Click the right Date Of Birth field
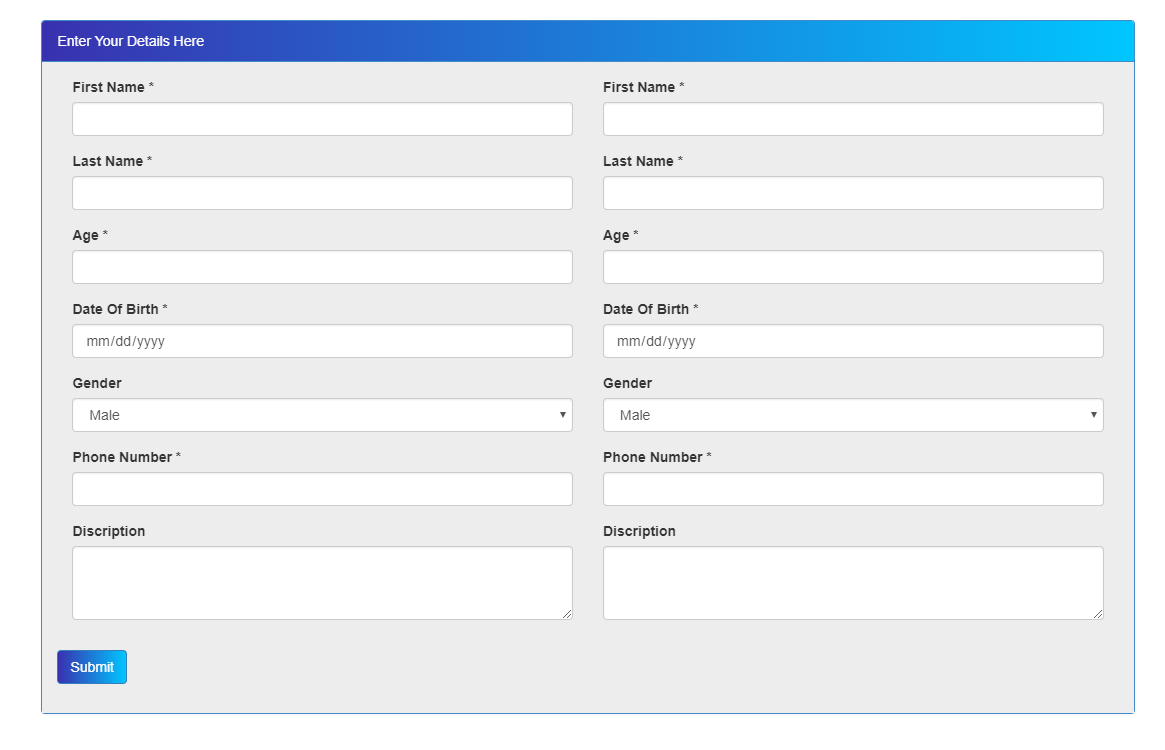This screenshot has height=750, width=1165. pos(852,340)
